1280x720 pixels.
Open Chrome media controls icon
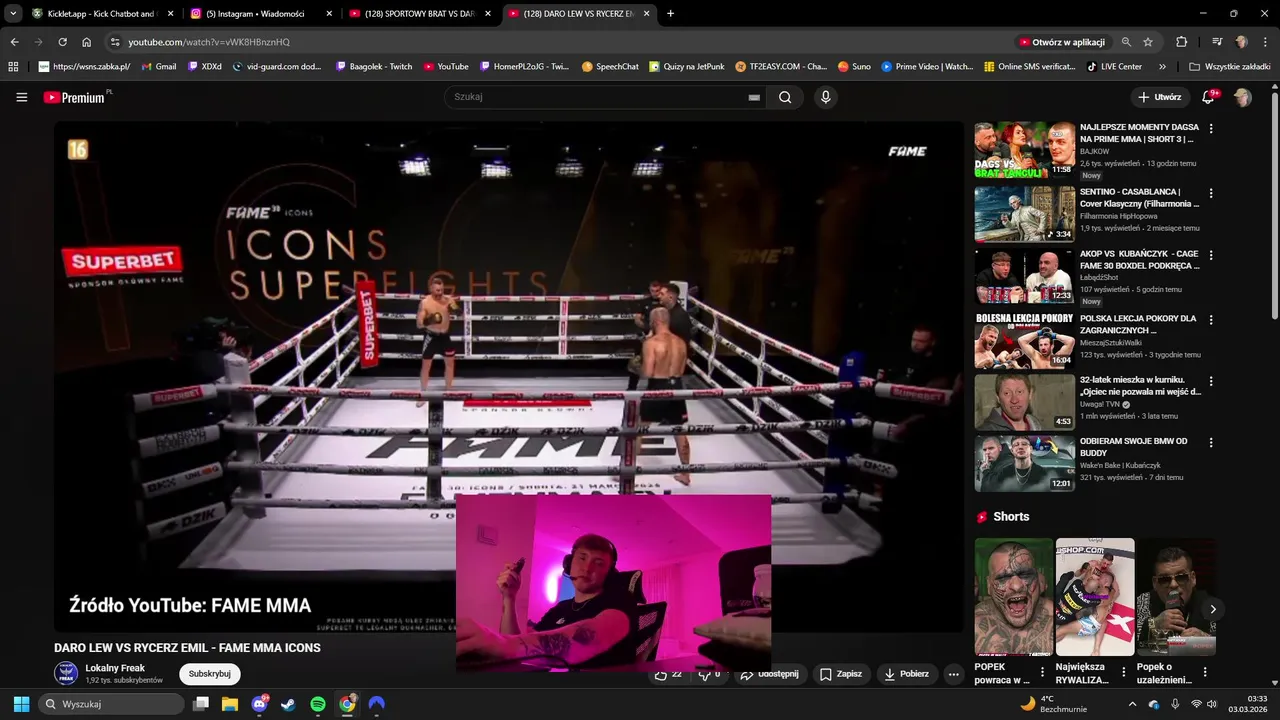tap(1216, 42)
